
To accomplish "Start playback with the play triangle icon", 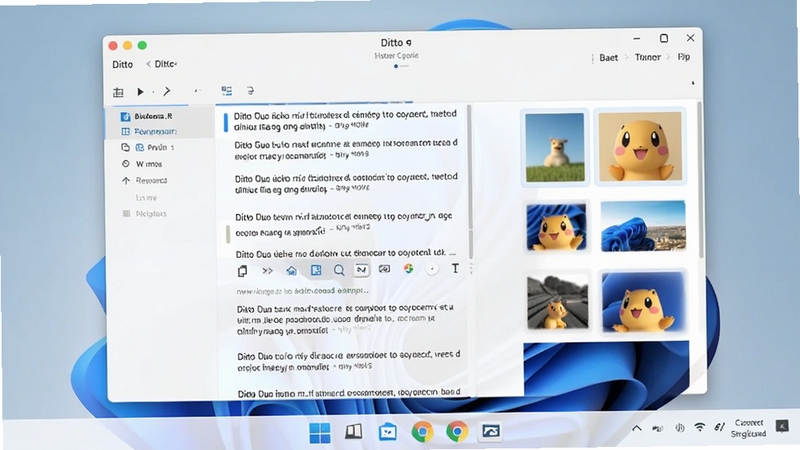I will tap(140, 92).
